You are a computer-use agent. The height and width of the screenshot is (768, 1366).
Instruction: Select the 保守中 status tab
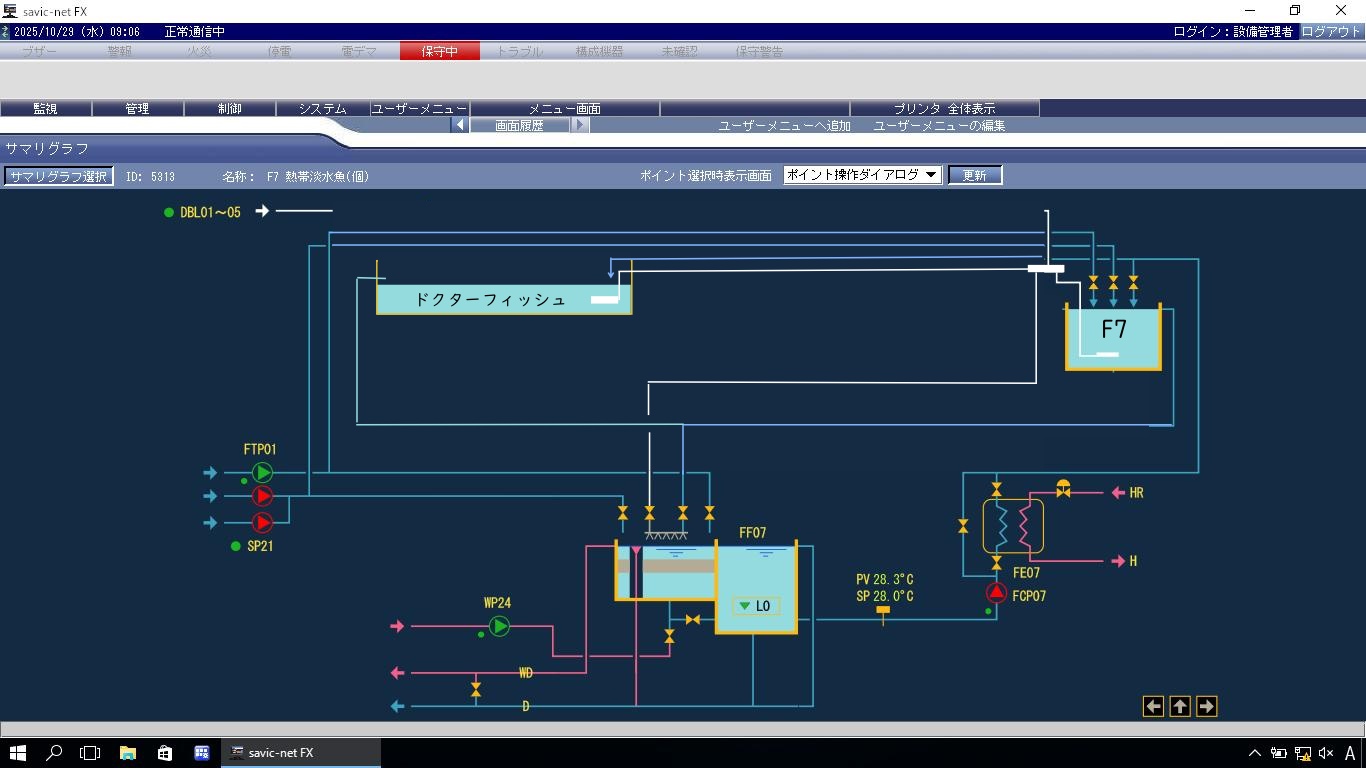point(439,51)
